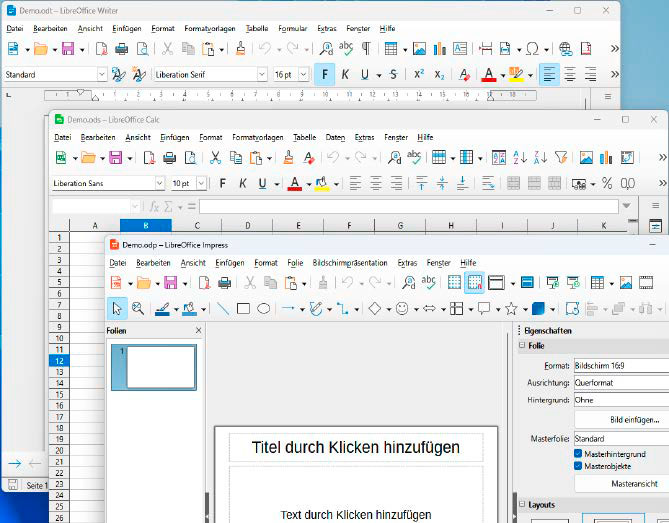Click Print icon in Writer window

coord(122,49)
